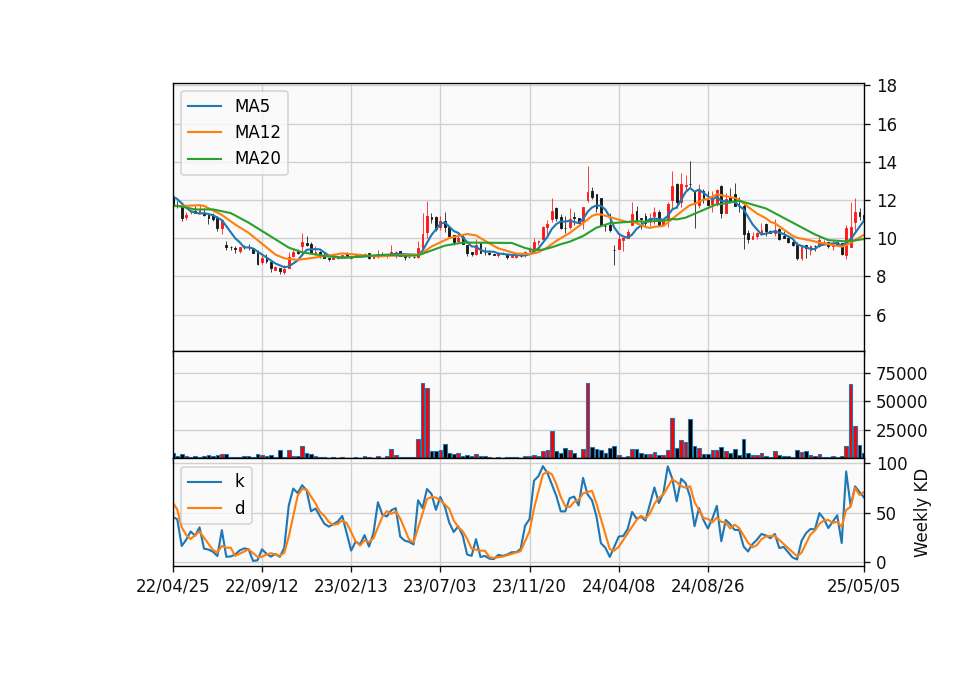960x690 pixels.
Task: Click the volume axis value 75000
Action: (902, 373)
